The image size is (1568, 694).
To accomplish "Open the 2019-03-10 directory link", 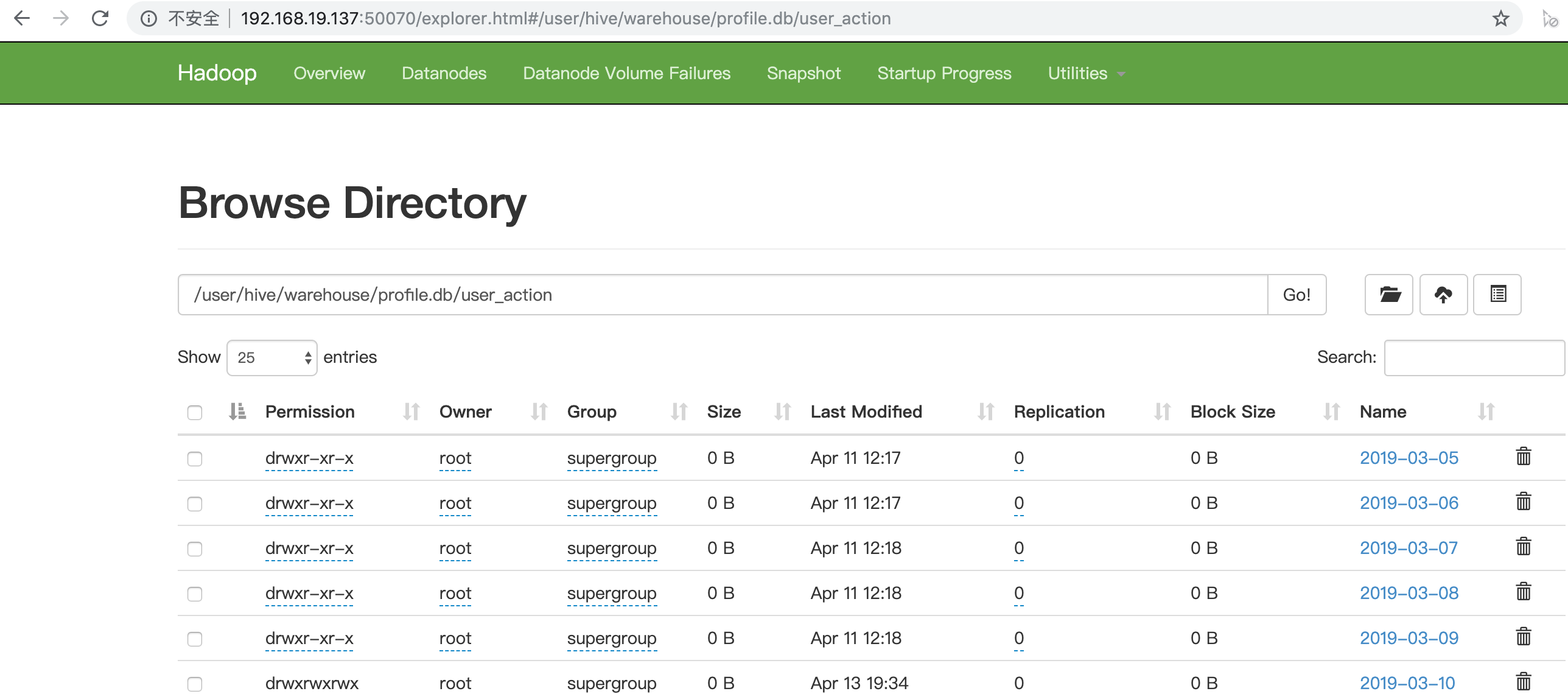I will pyautogui.click(x=1407, y=683).
